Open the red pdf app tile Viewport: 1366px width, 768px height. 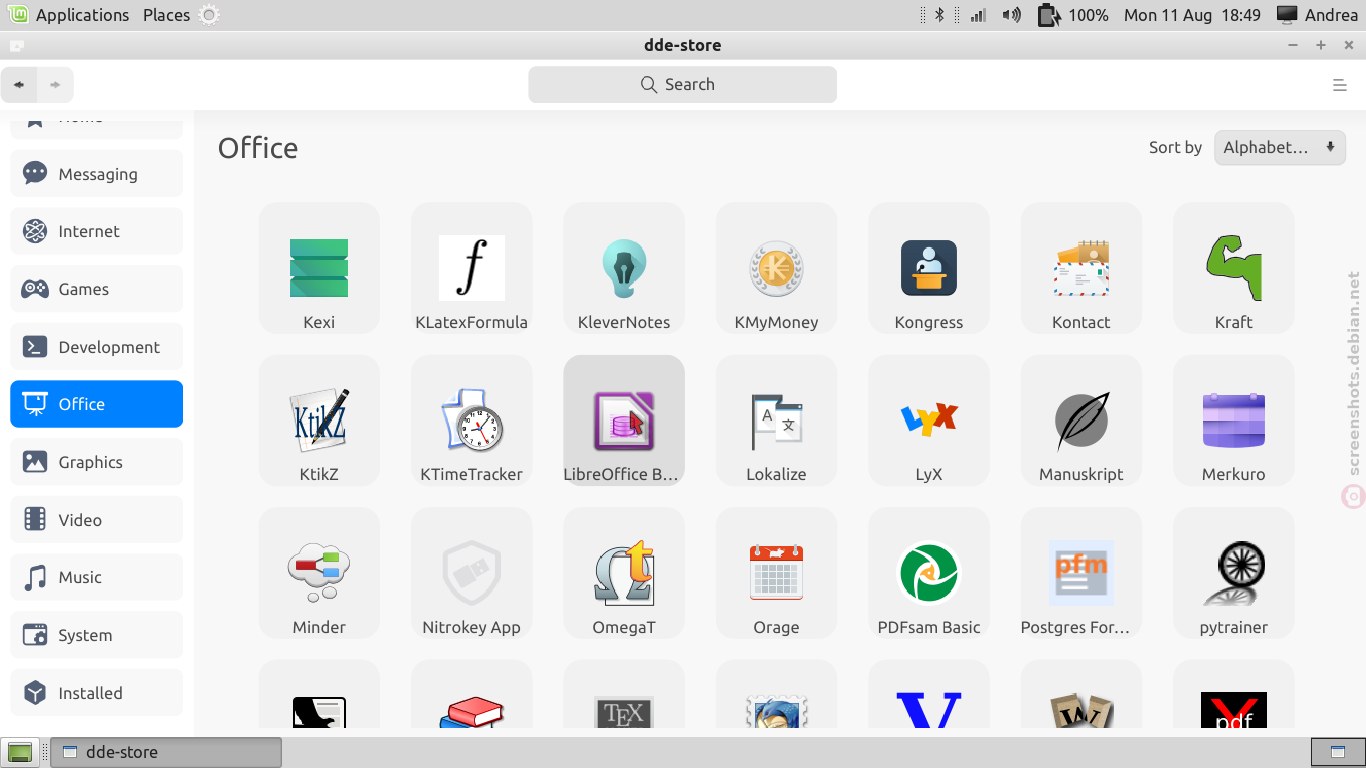[x=1233, y=694]
